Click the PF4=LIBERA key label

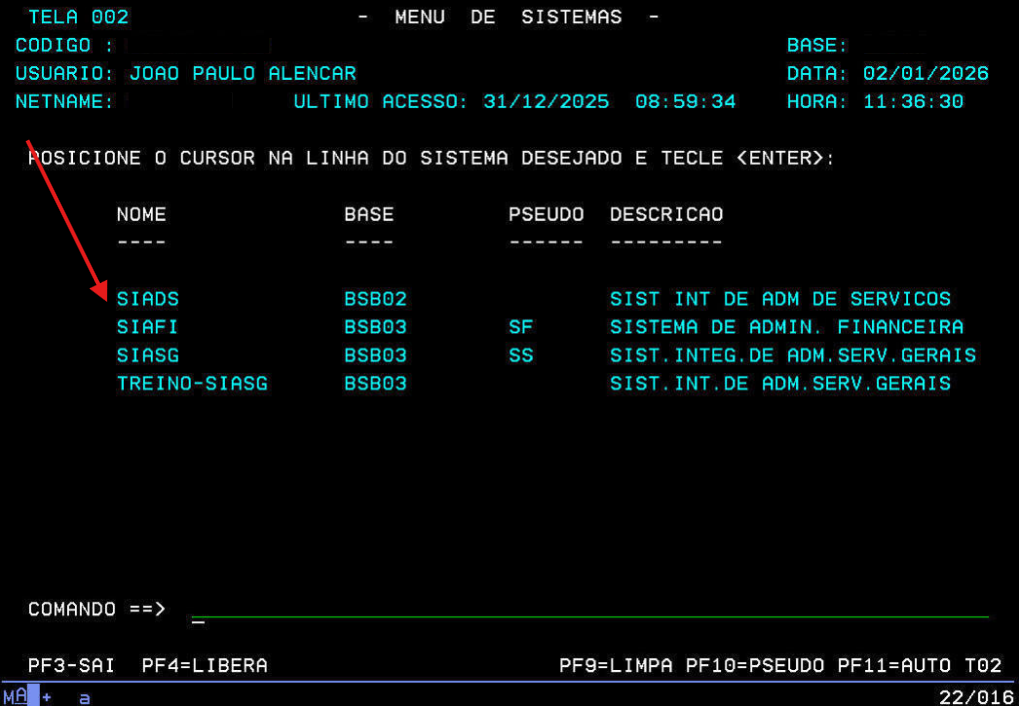coord(205,666)
